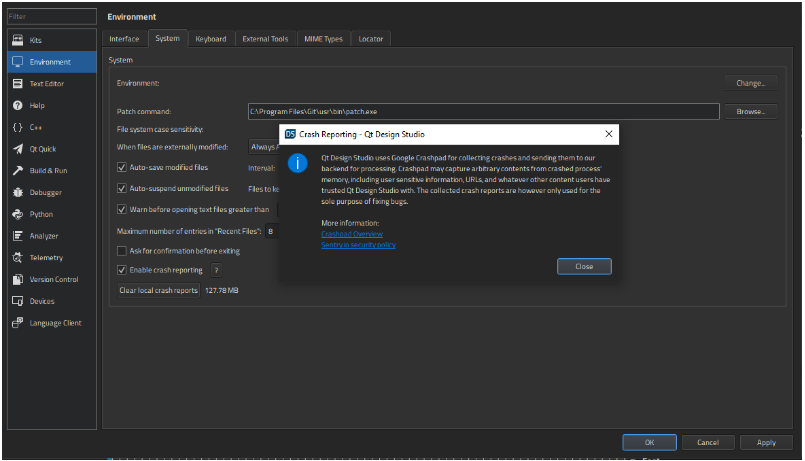Toggle Auto-suspend unmodified files checkbox
The width and height of the screenshot is (805, 461).
tap(122, 188)
